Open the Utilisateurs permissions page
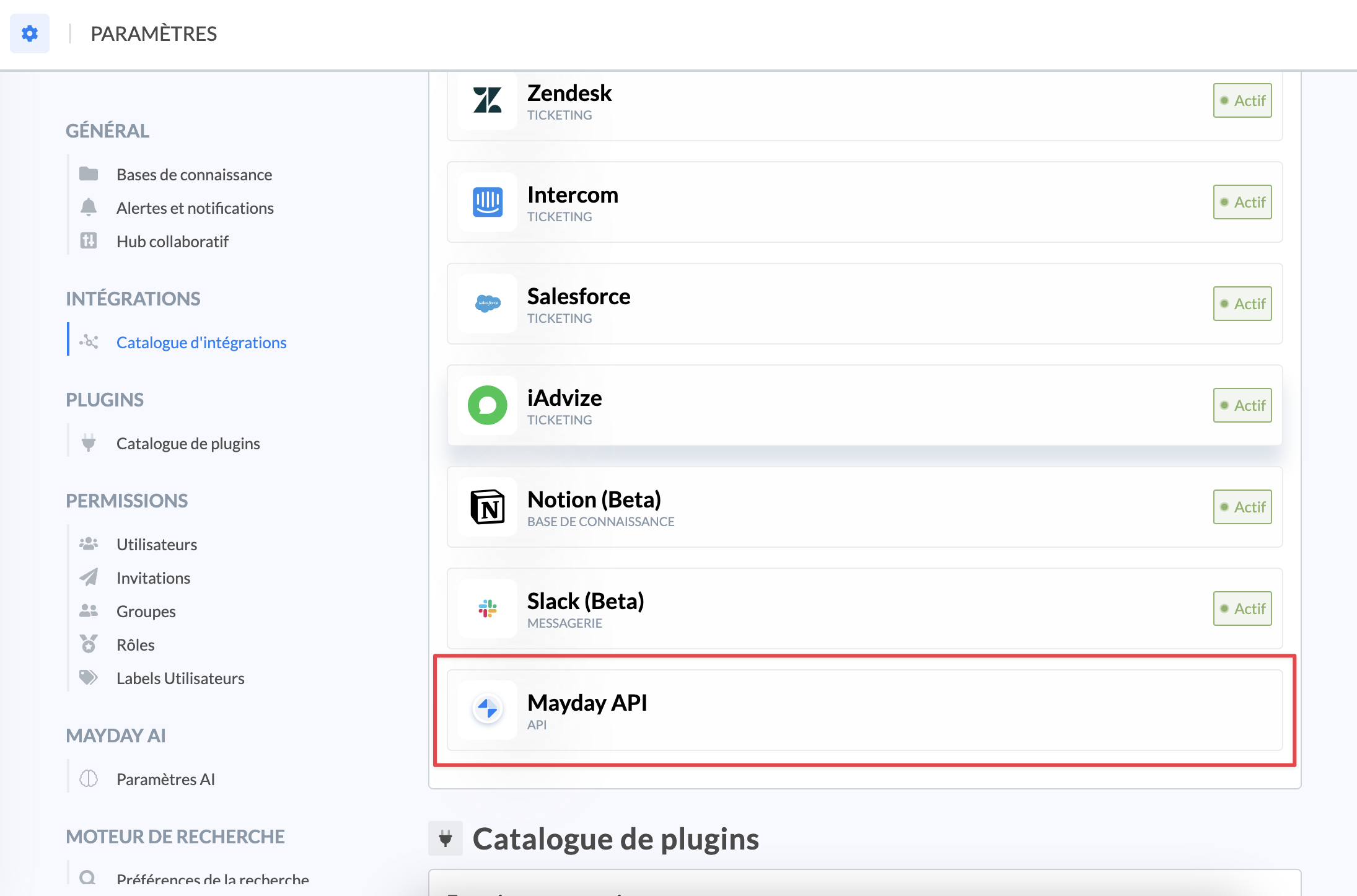 (157, 545)
